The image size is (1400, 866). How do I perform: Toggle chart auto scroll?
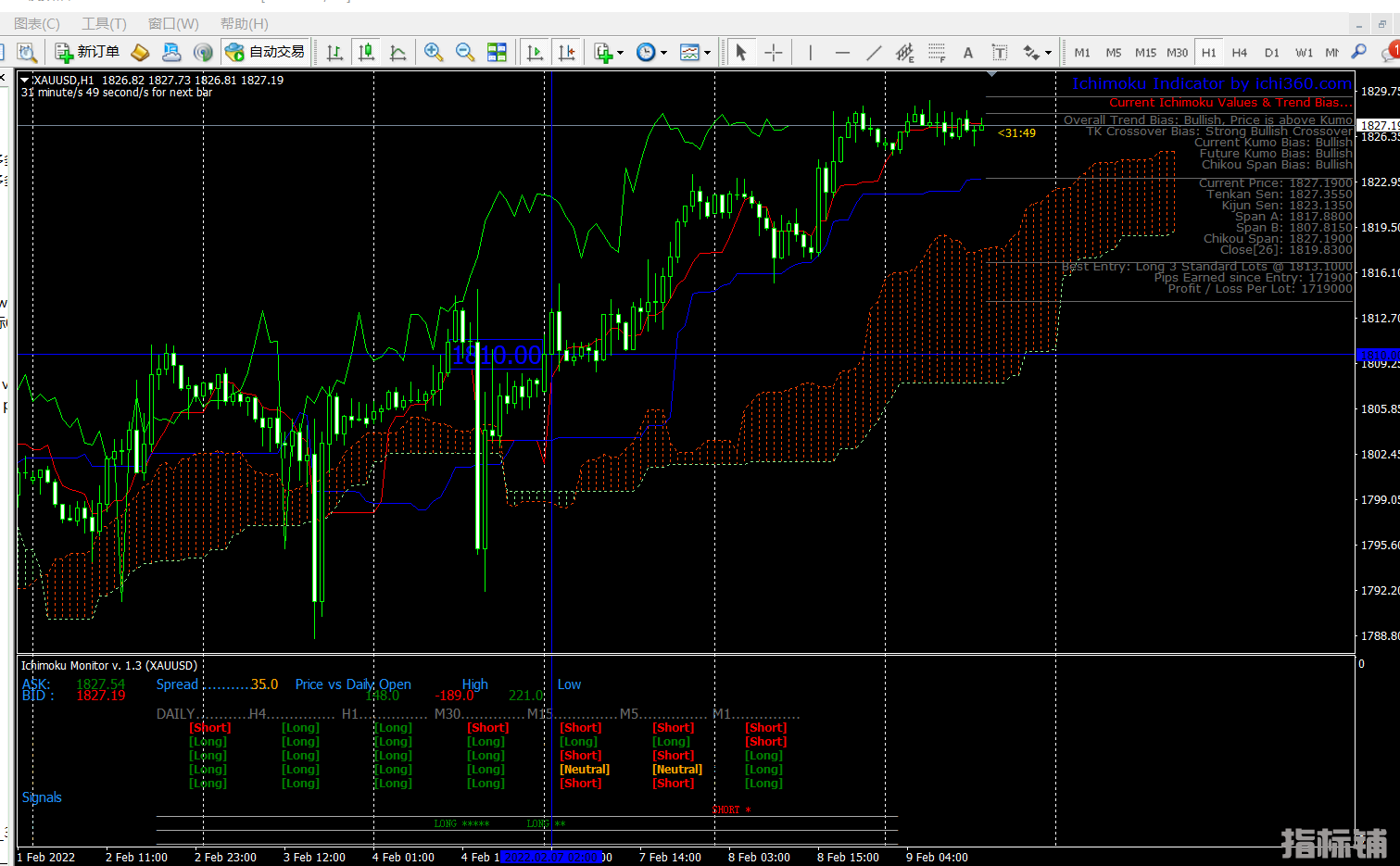tap(535, 52)
